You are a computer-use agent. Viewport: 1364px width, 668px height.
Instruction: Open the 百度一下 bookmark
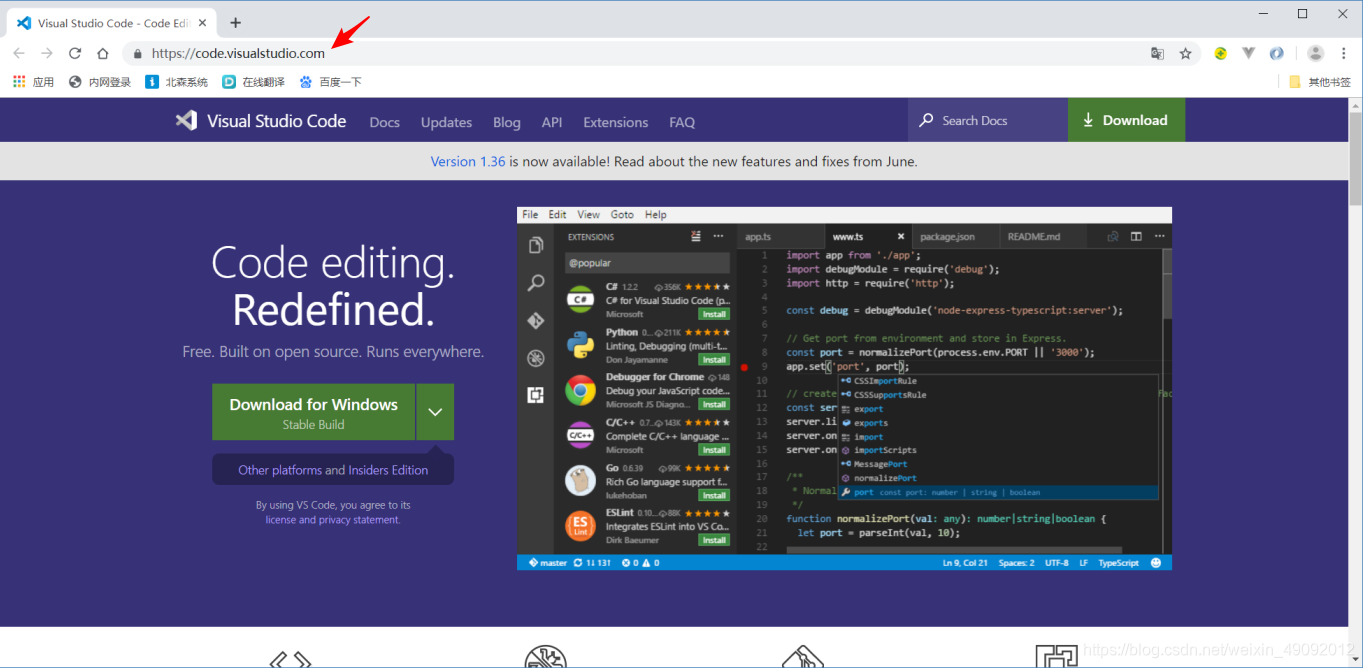click(x=331, y=82)
